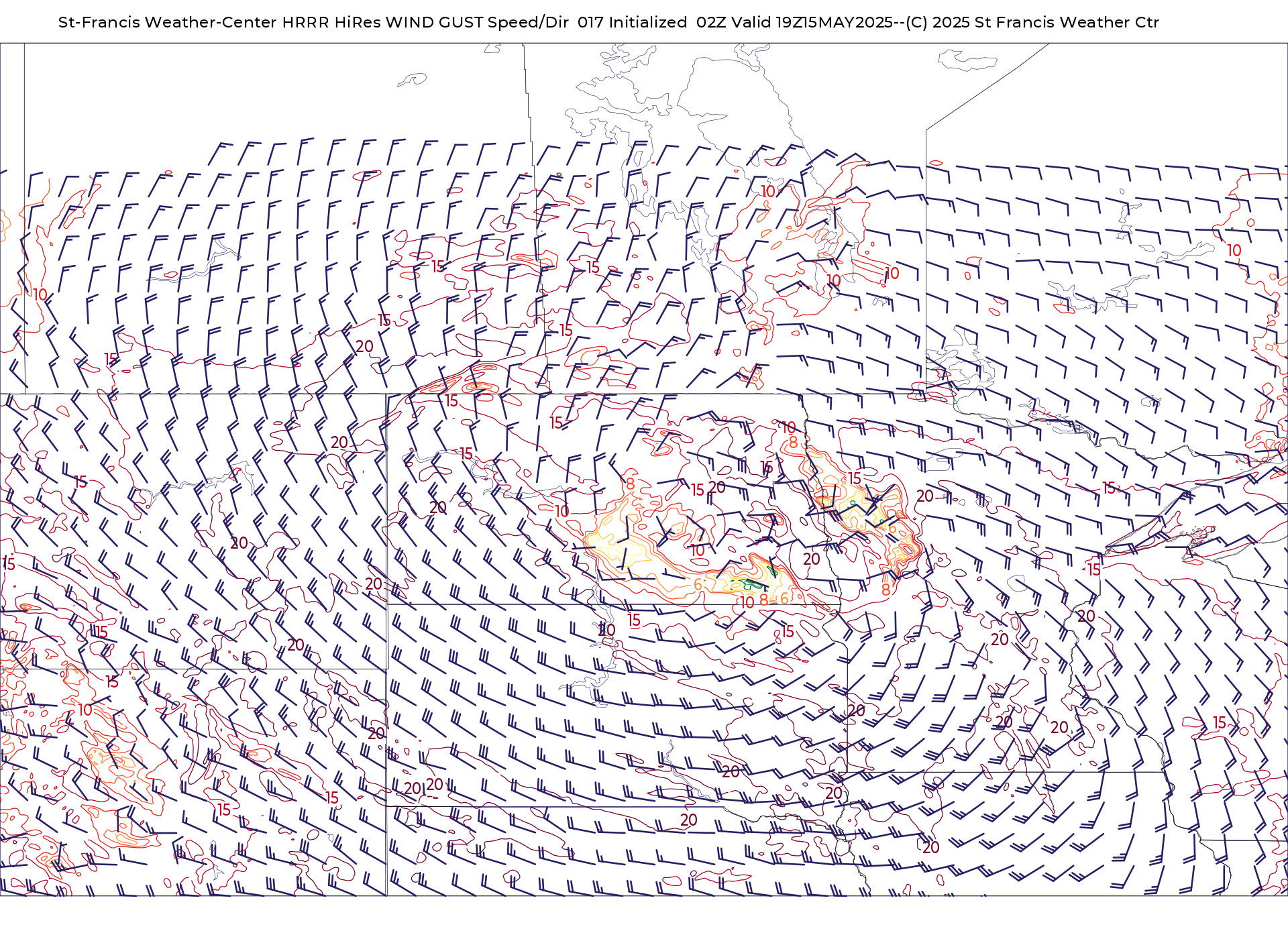Click 'Initialized 02Z' in the map header
This screenshot has height=939, width=1288.
667,22
